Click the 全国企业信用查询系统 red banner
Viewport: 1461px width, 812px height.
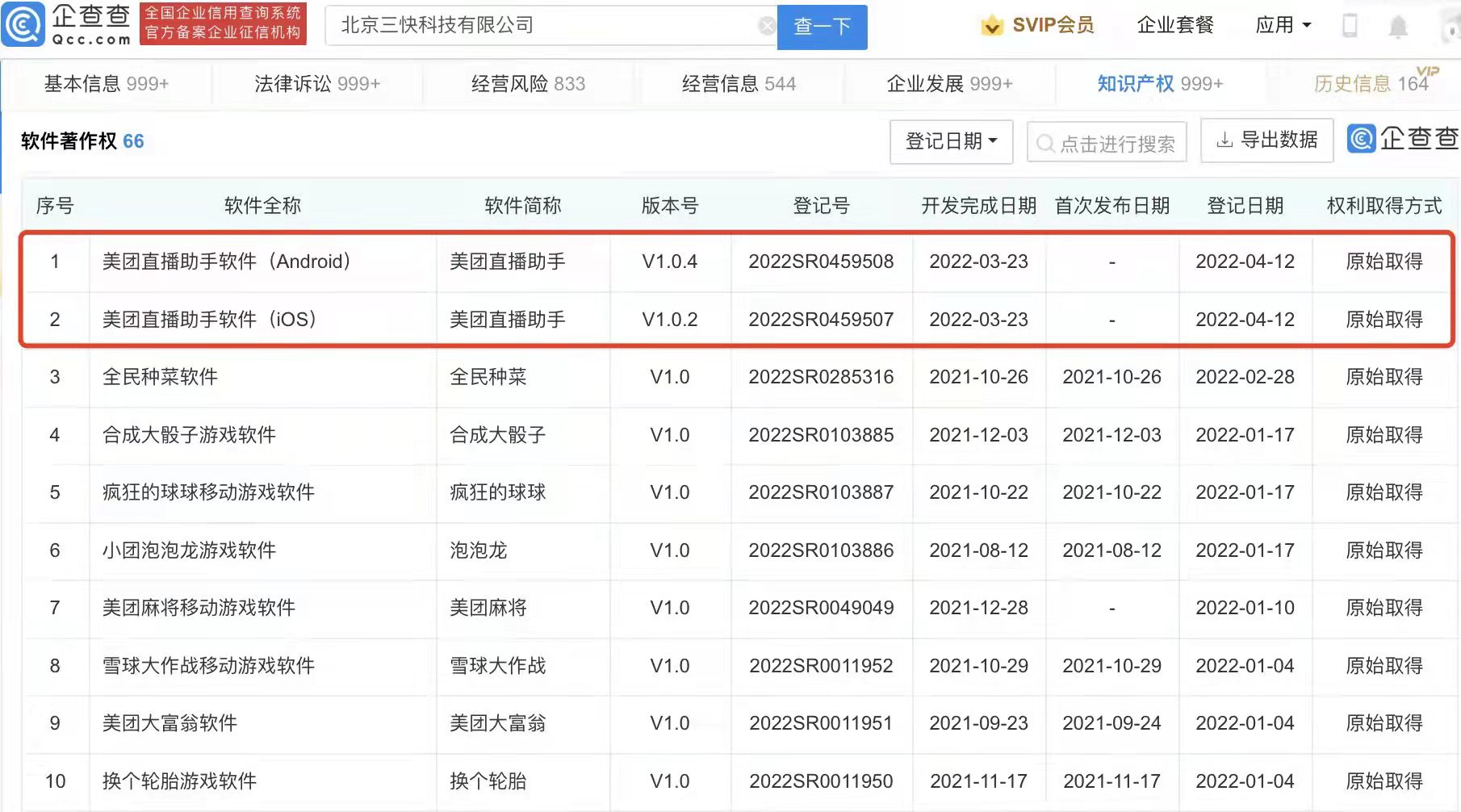(x=223, y=23)
